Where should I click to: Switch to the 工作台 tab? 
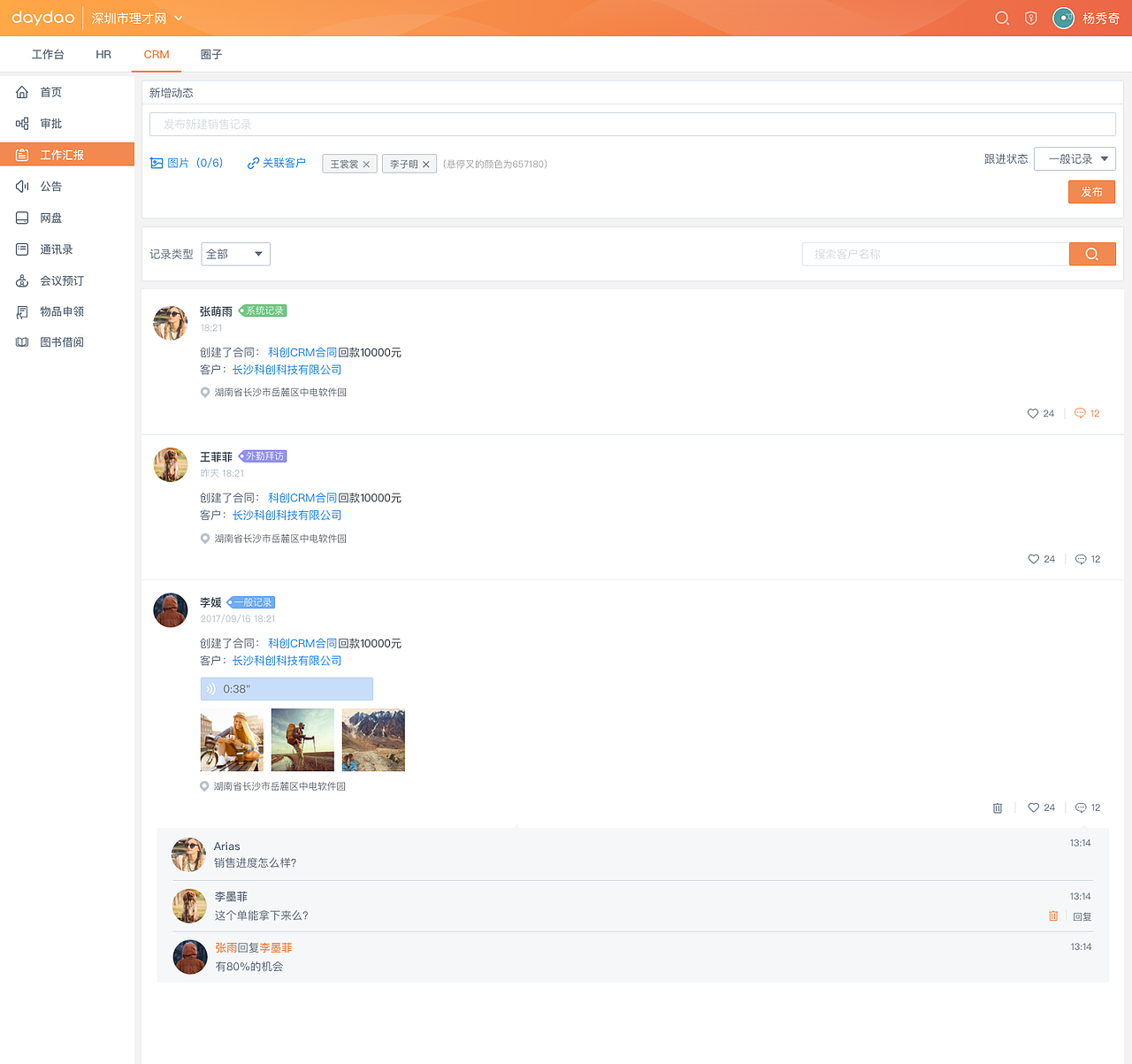pyautogui.click(x=48, y=54)
